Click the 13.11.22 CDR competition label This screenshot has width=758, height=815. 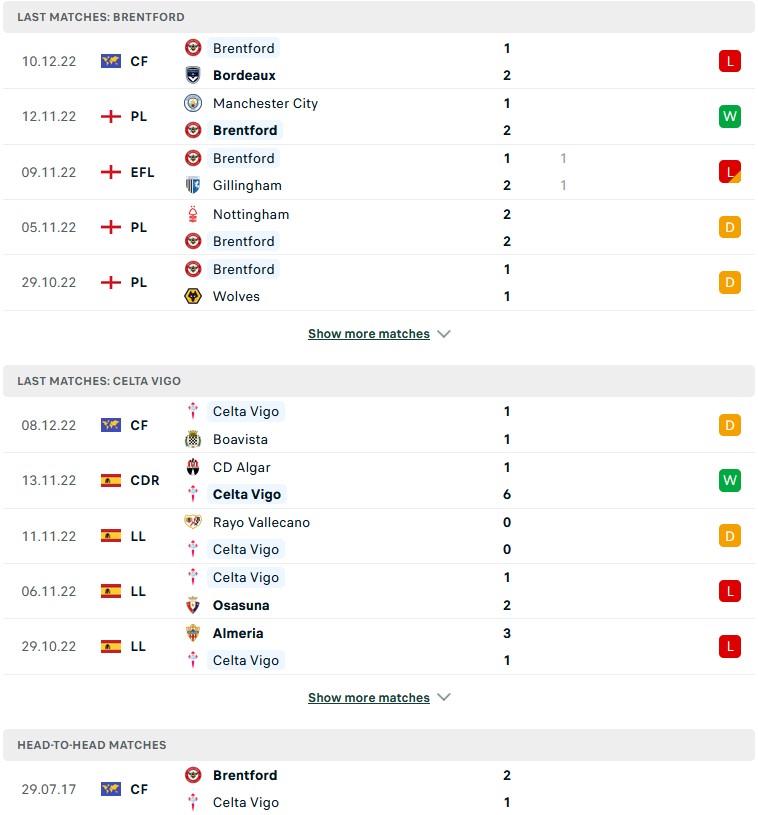point(144,480)
